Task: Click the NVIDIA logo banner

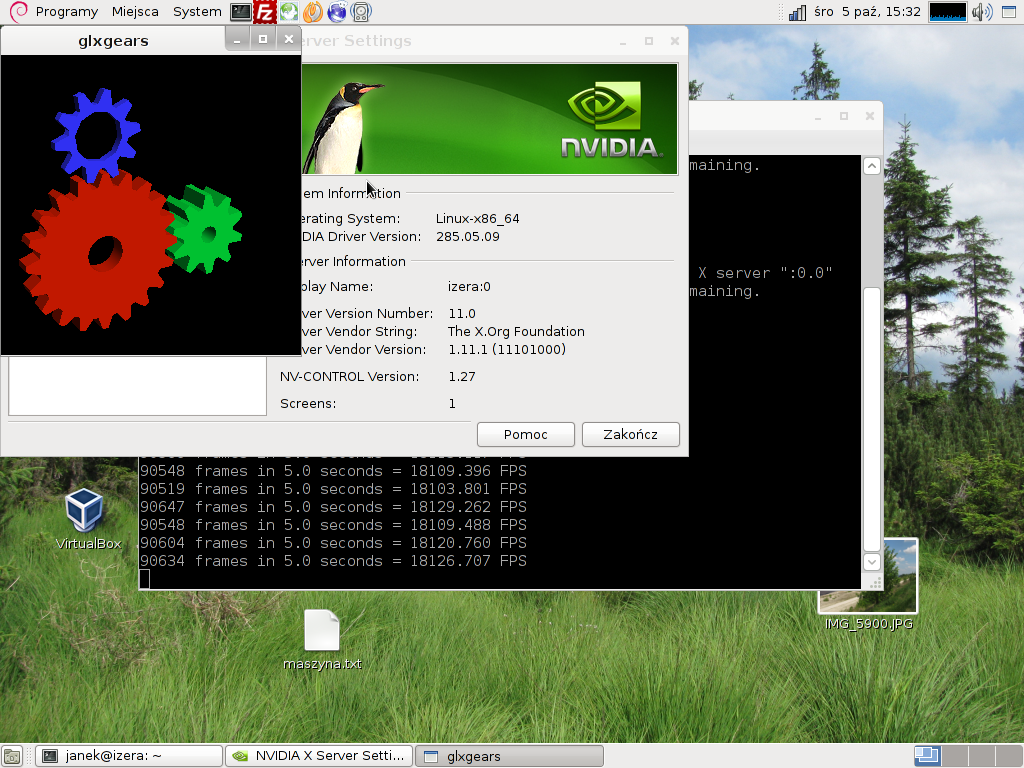Action: click(x=490, y=119)
